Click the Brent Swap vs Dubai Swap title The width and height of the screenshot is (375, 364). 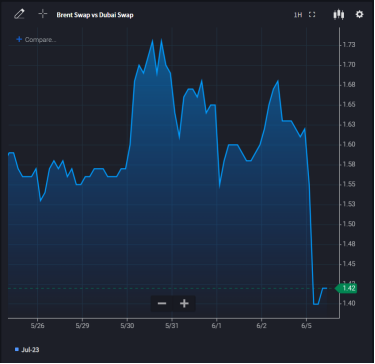coord(95,15)
